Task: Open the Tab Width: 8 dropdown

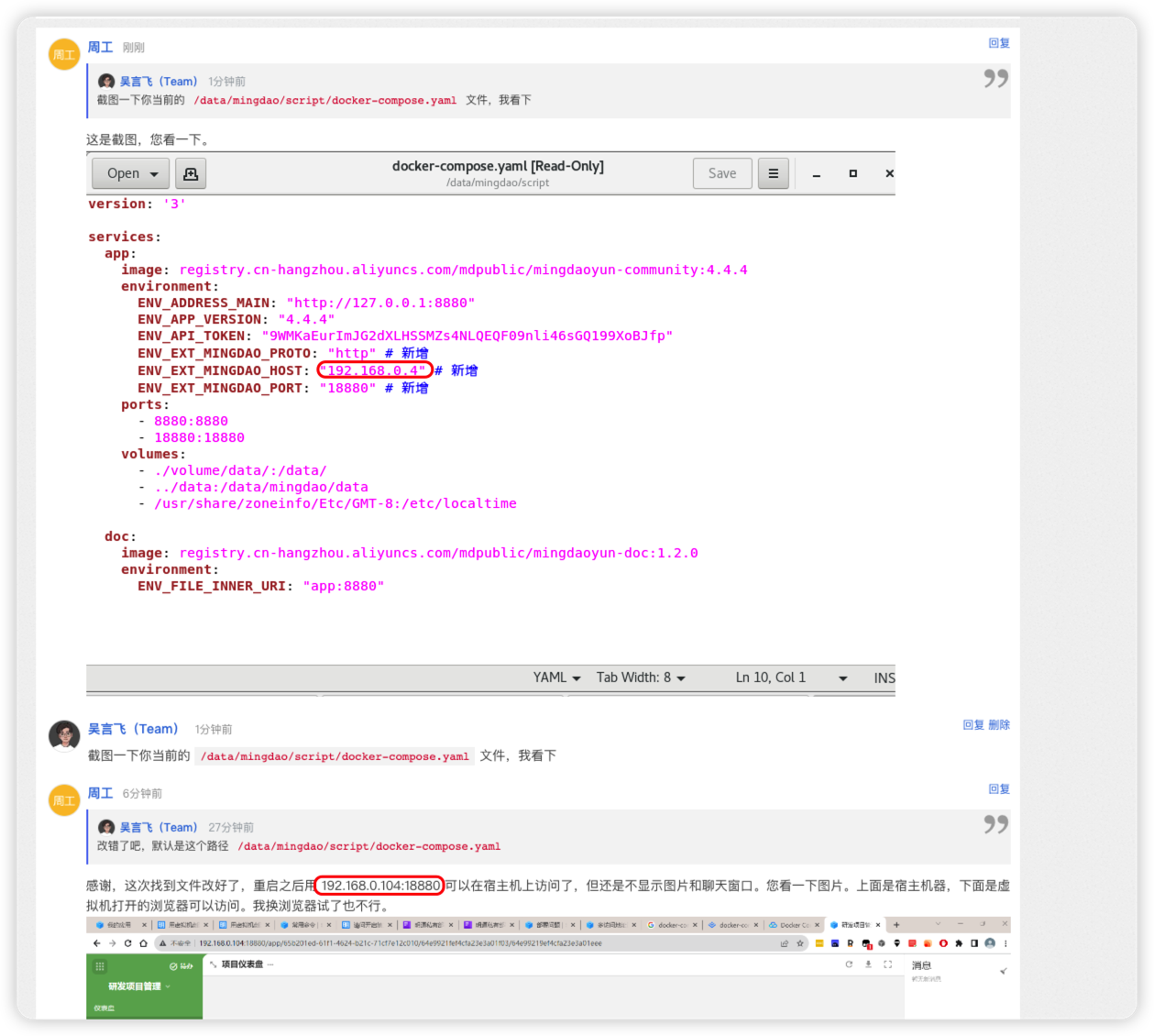Action: (641, 678)
